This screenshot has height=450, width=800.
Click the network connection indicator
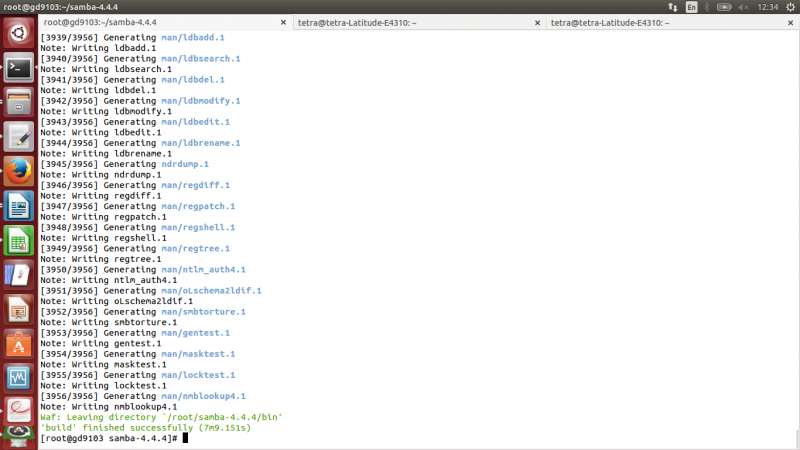tap(672, 7)
